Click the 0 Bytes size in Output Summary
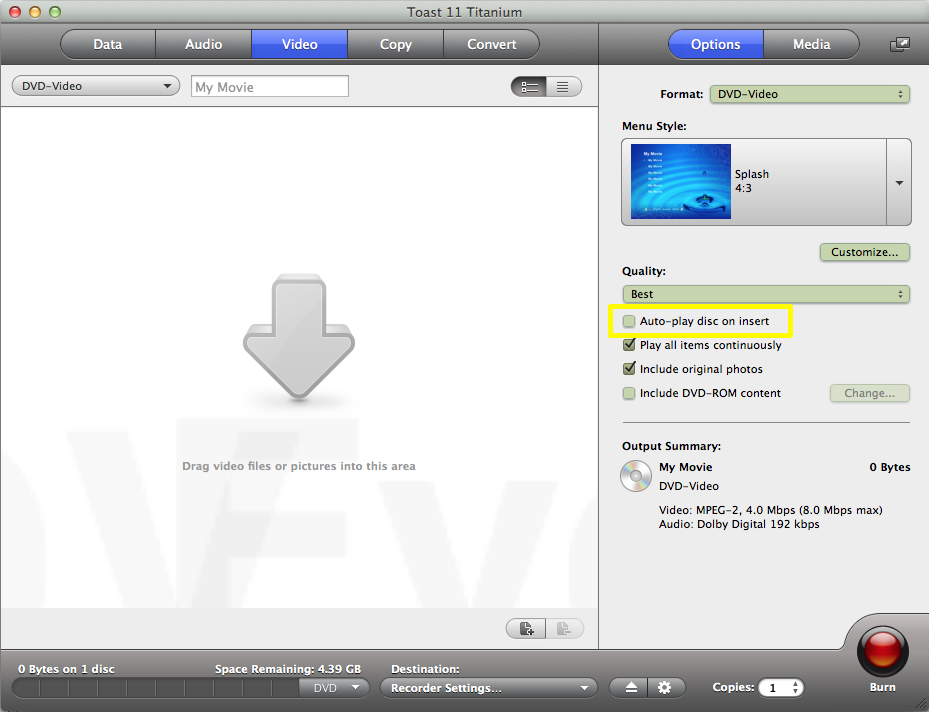Viewport: 929px width, 712px height. click(x=890, y=467)
